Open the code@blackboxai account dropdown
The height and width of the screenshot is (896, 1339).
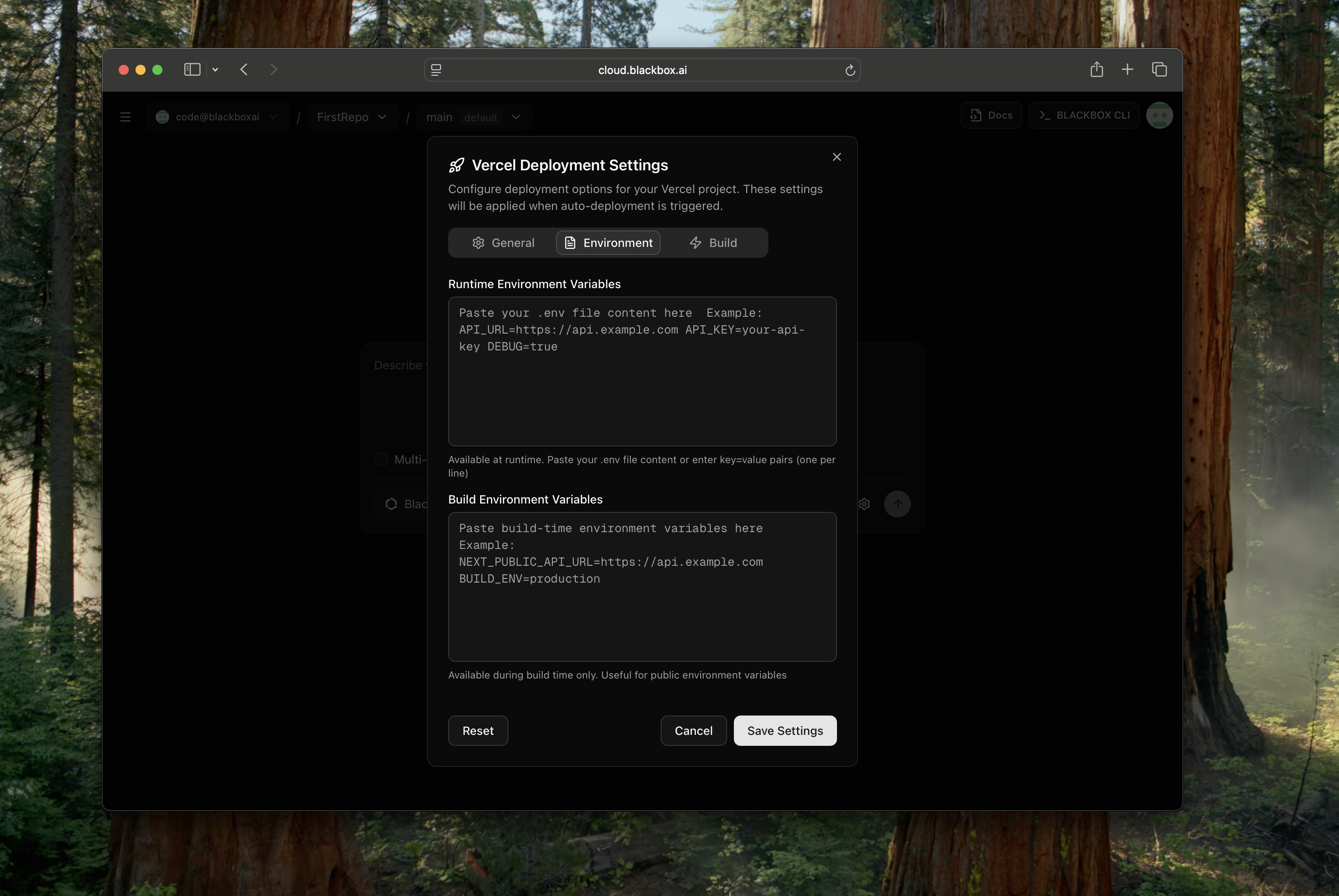pos(217,117)
